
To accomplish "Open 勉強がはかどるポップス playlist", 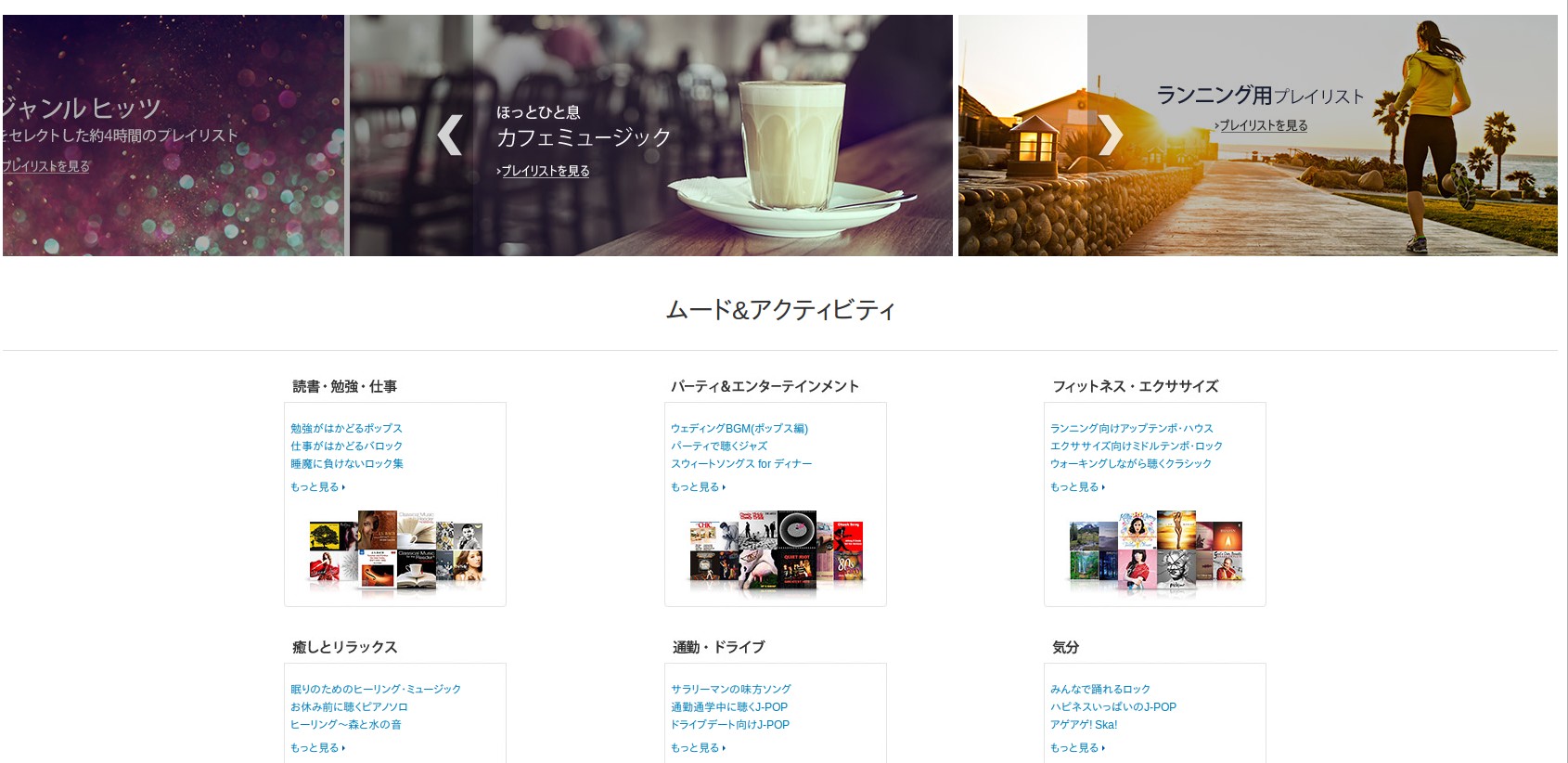I will click(346, 428).
